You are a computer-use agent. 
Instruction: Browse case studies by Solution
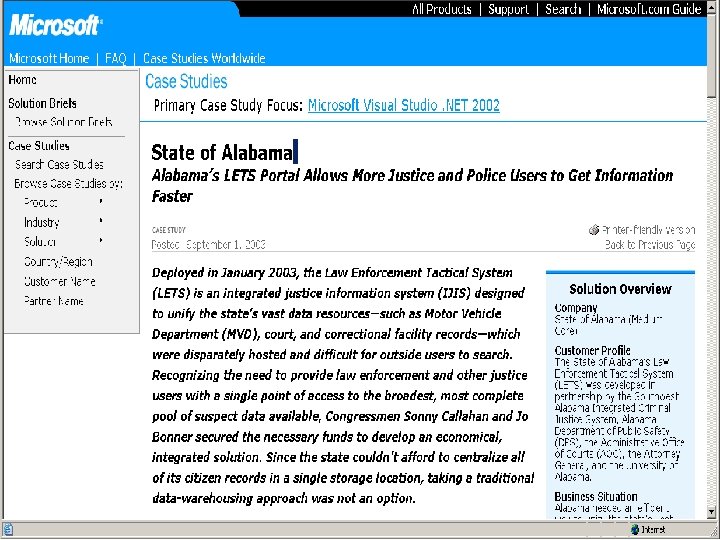pos(40,242)
